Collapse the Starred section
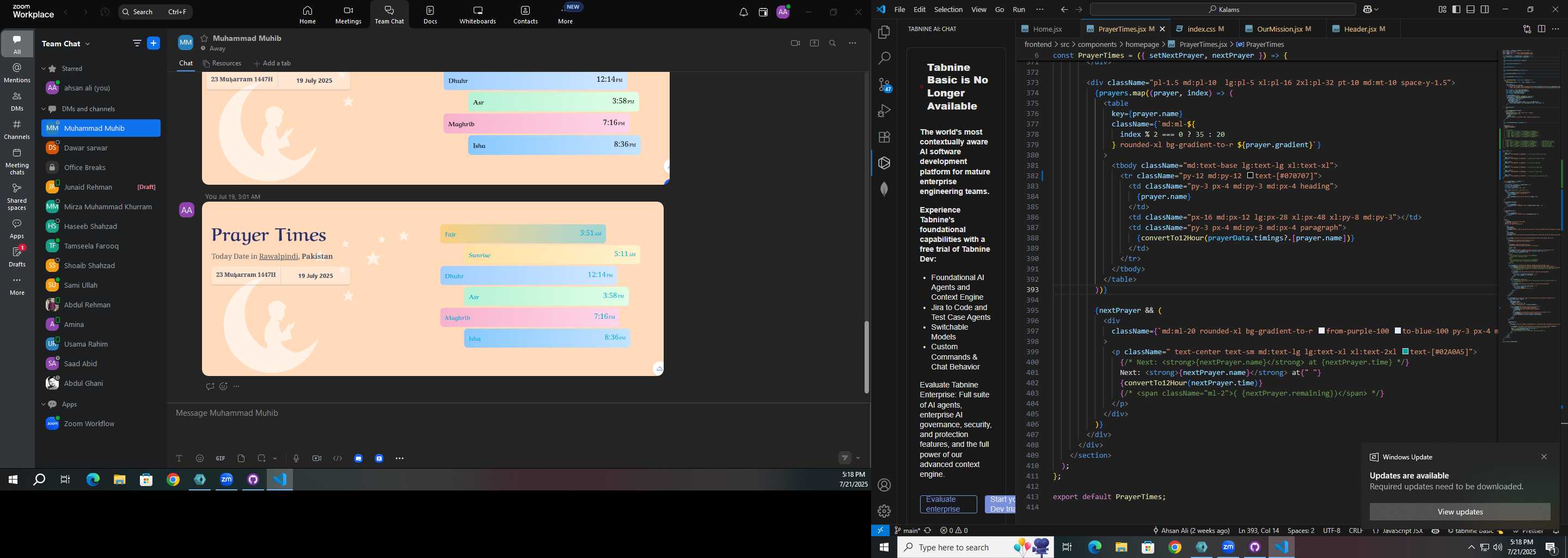 tap(43, 69)
